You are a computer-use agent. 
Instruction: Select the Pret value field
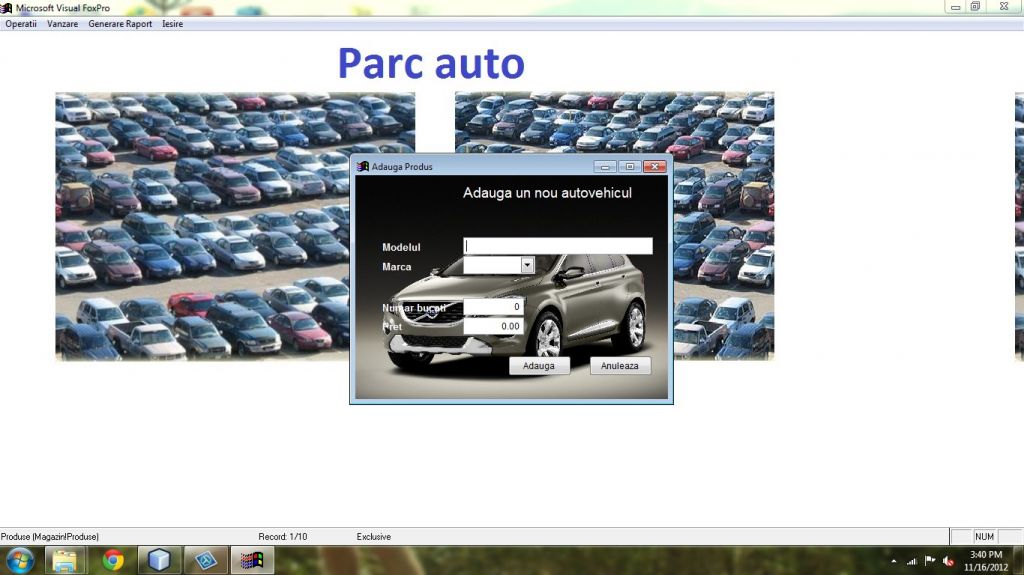(493, 326)
